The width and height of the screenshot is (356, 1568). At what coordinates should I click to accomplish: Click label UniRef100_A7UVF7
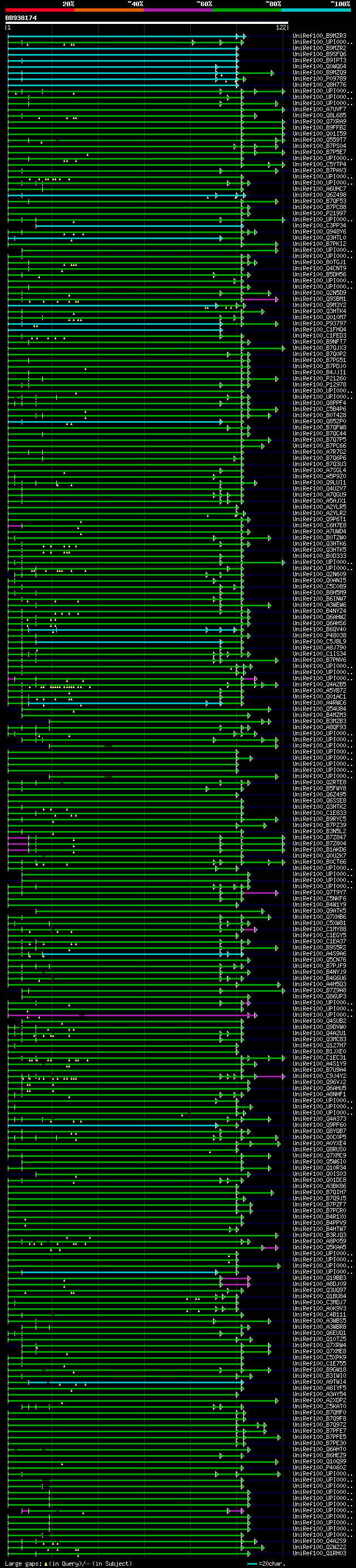pyautogui.click(x=319, y=110)
